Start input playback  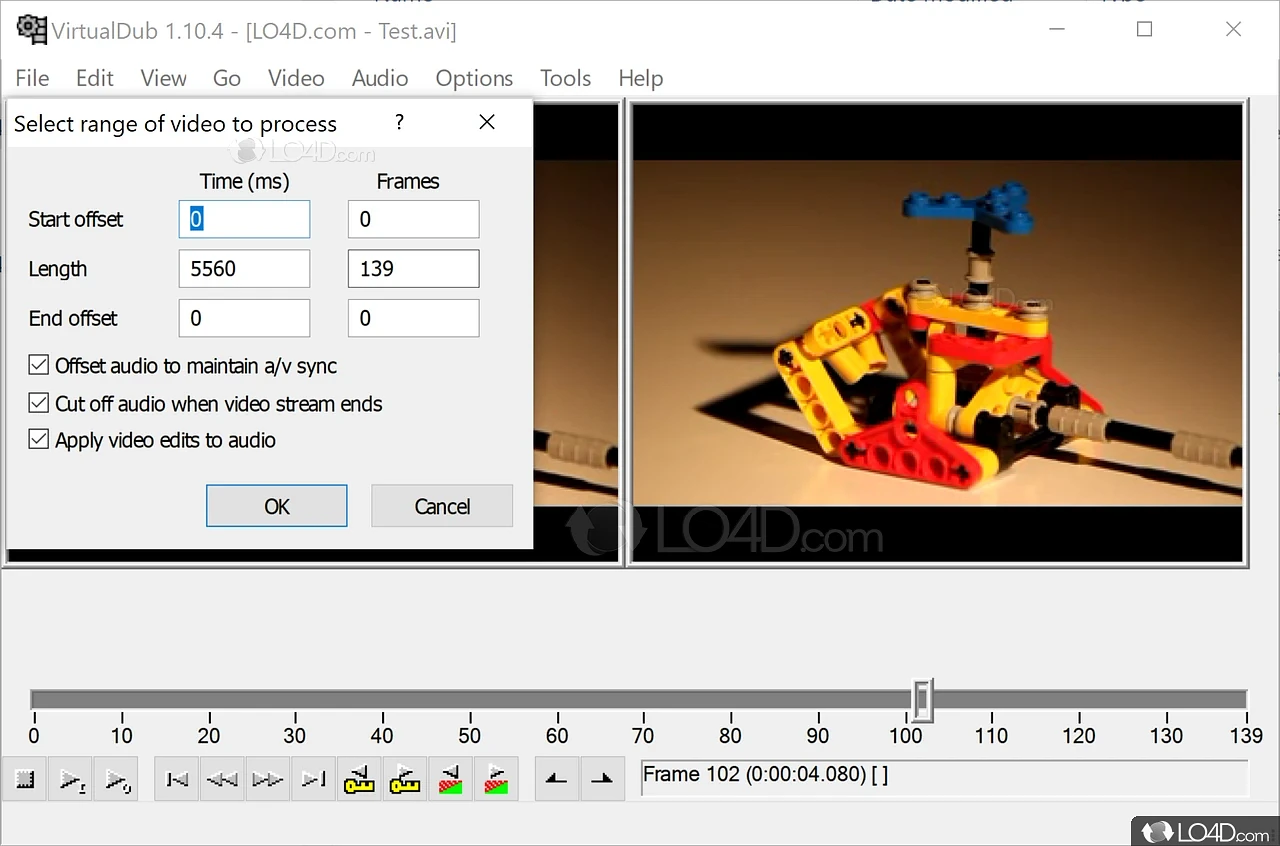71,780
